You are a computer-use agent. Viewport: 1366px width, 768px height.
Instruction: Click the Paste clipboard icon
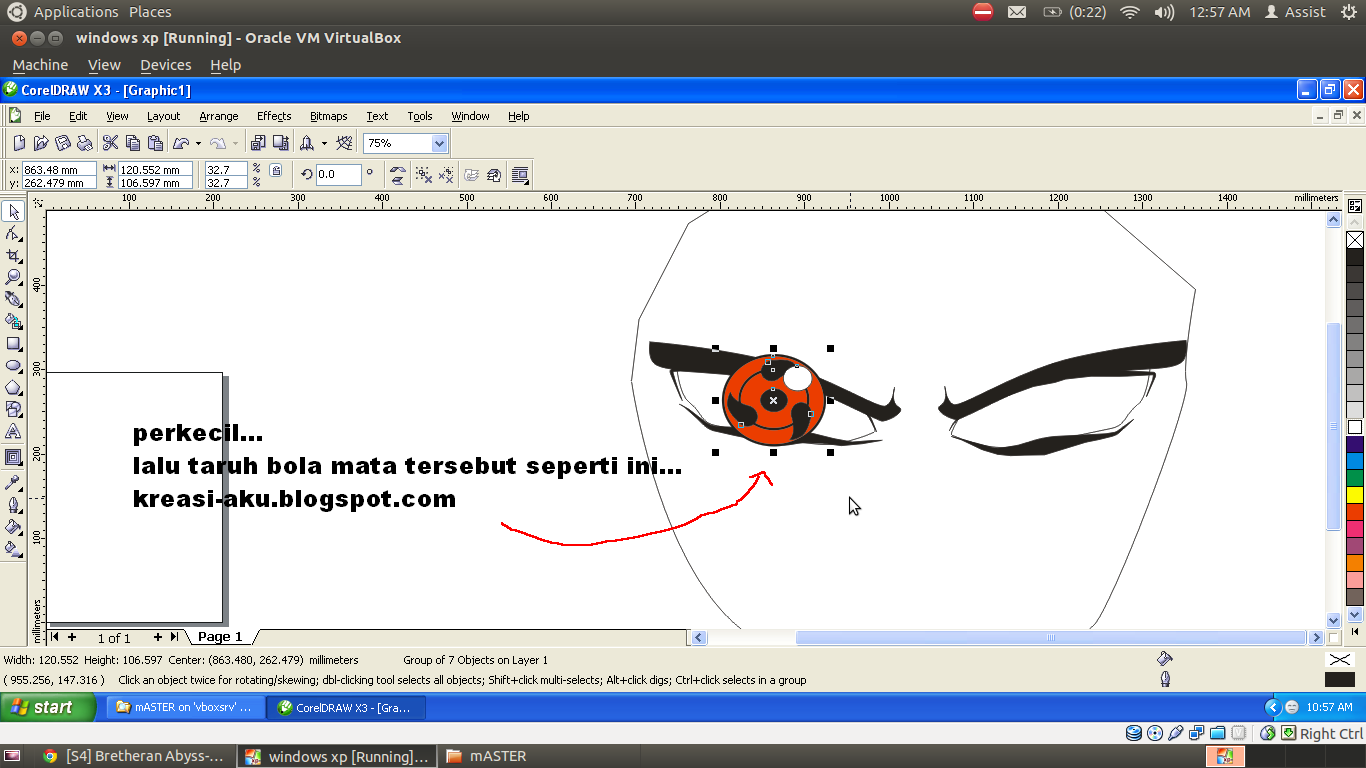click(155, 143)
